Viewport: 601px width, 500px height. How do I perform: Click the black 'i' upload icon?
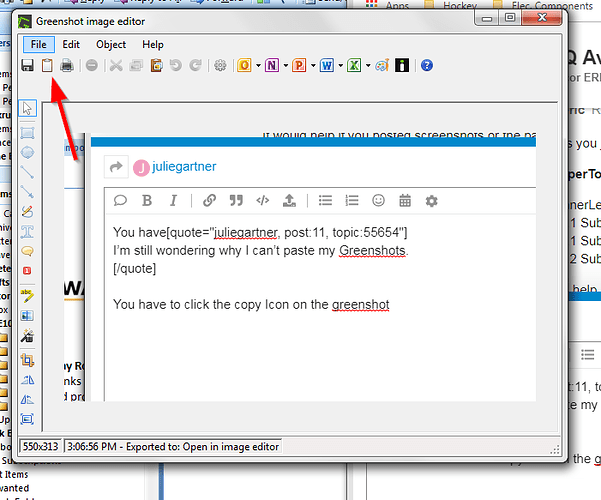click(x=402, y=66)
